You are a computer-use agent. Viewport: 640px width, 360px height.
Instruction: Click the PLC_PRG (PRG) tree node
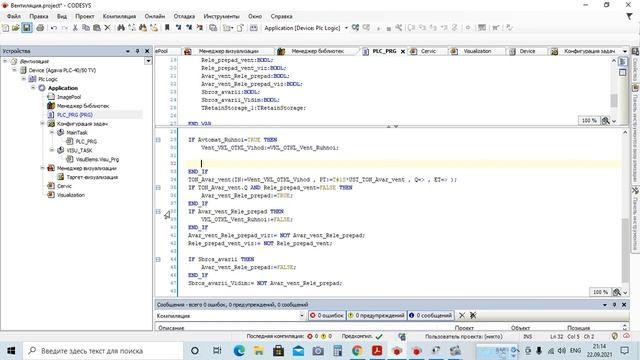[x=75, y=115]
